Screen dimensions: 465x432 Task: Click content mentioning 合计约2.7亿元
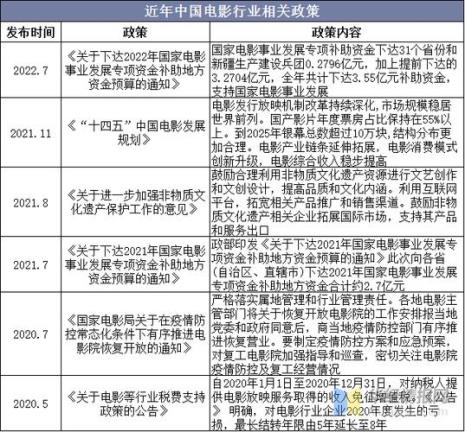[334, 265]
